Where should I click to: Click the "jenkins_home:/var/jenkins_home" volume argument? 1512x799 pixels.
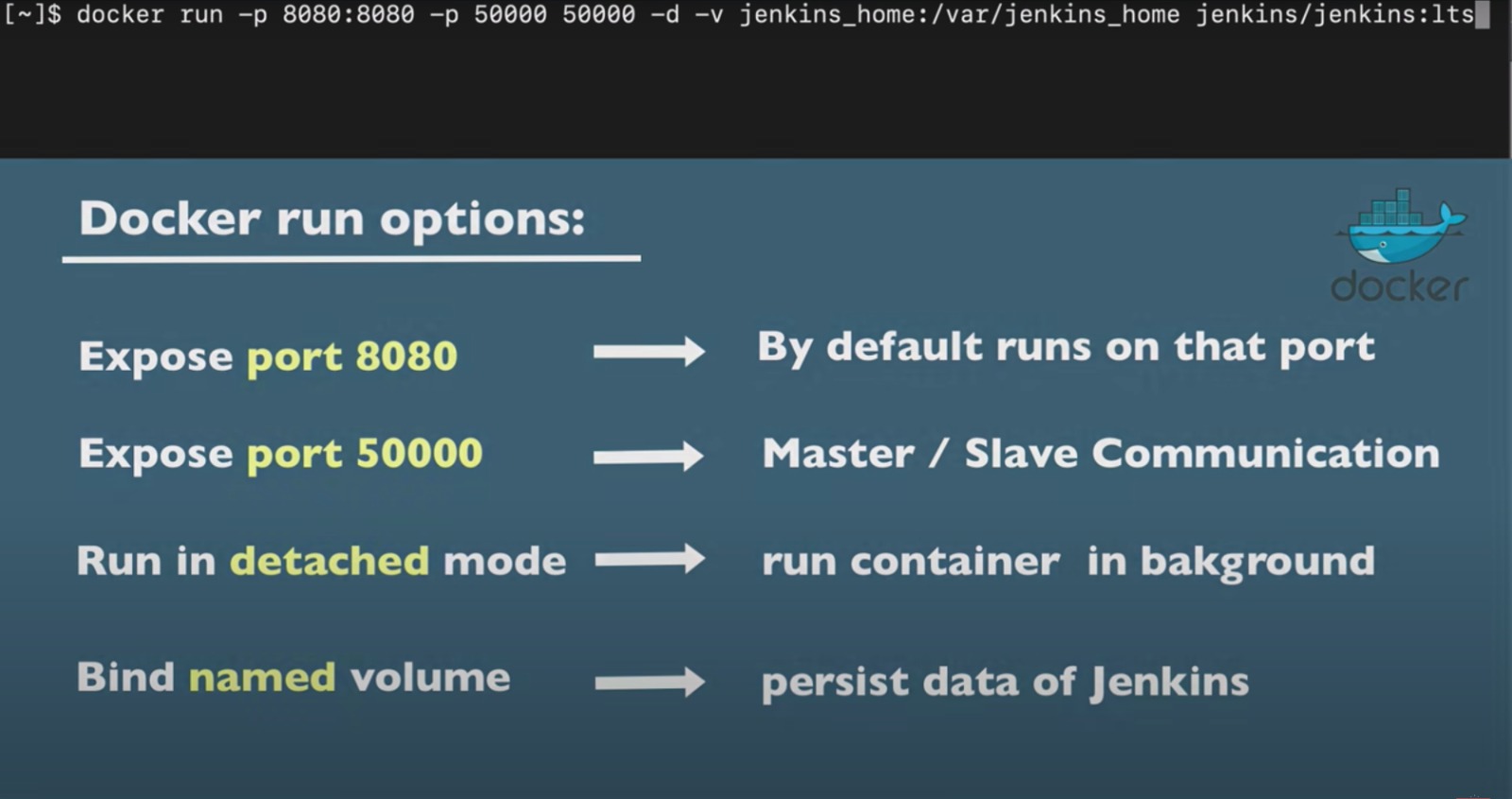[x=959, y=15]
